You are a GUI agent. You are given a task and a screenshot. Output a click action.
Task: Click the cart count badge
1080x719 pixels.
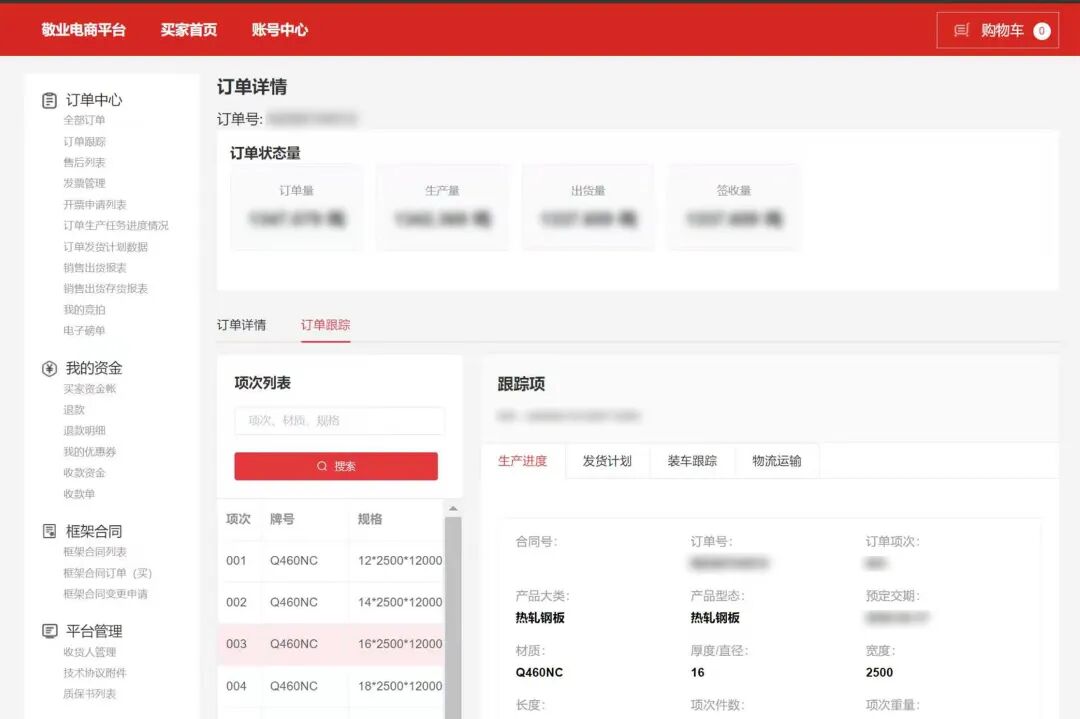(x=1041, y=31)
